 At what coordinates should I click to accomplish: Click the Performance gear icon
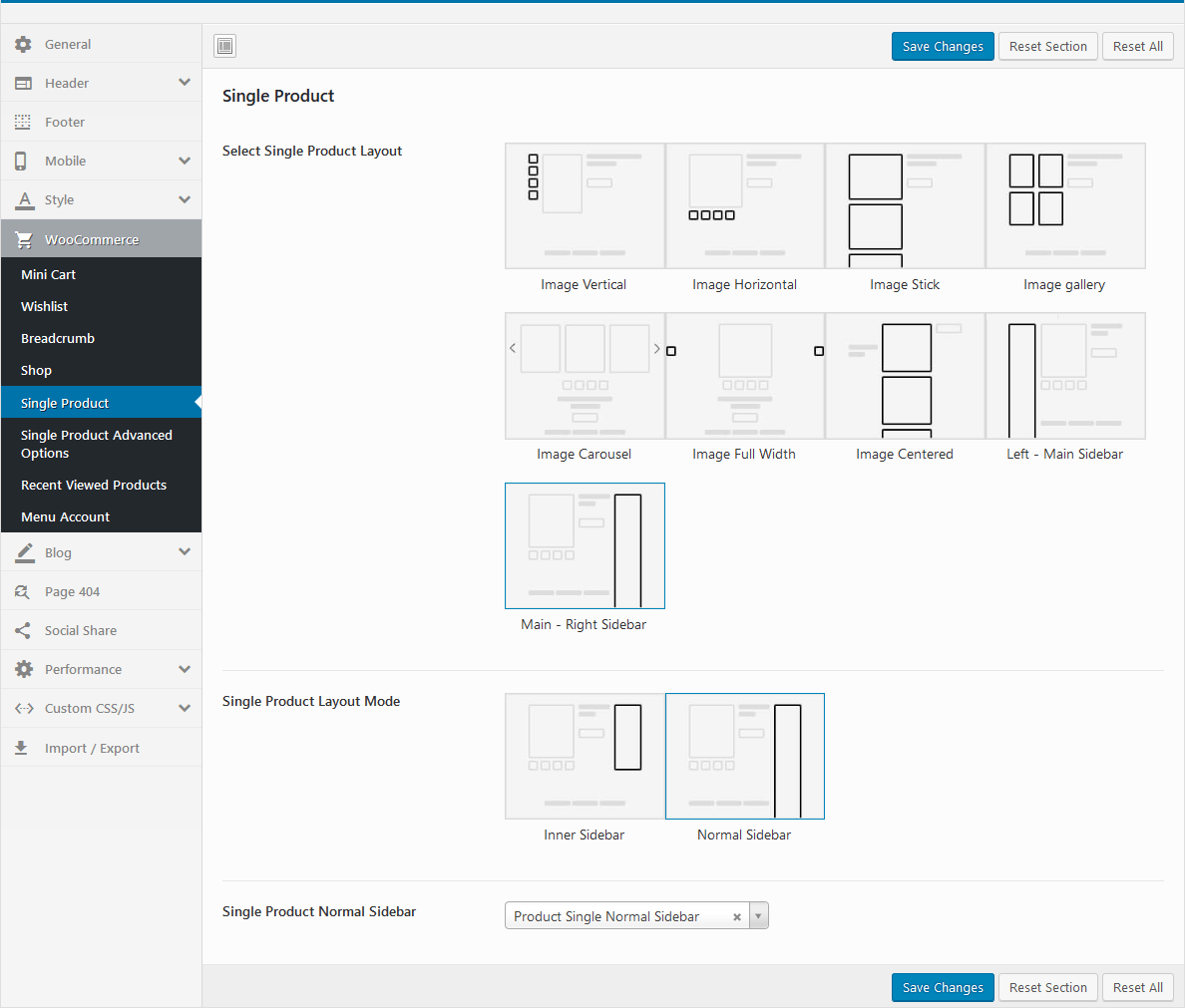click(24, 669)
